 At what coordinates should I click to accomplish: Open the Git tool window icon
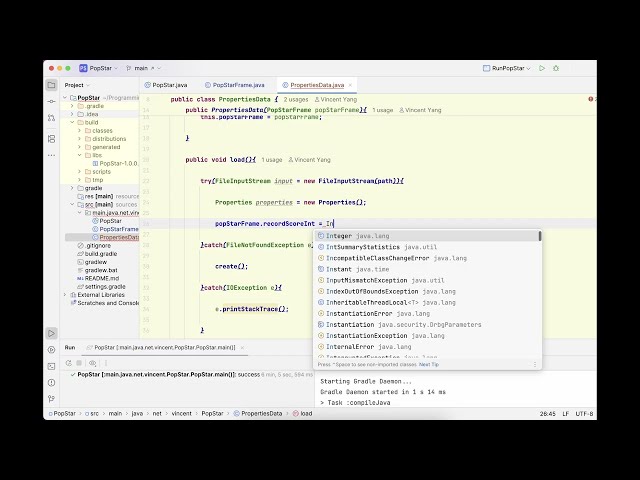[x=51, y=398]
